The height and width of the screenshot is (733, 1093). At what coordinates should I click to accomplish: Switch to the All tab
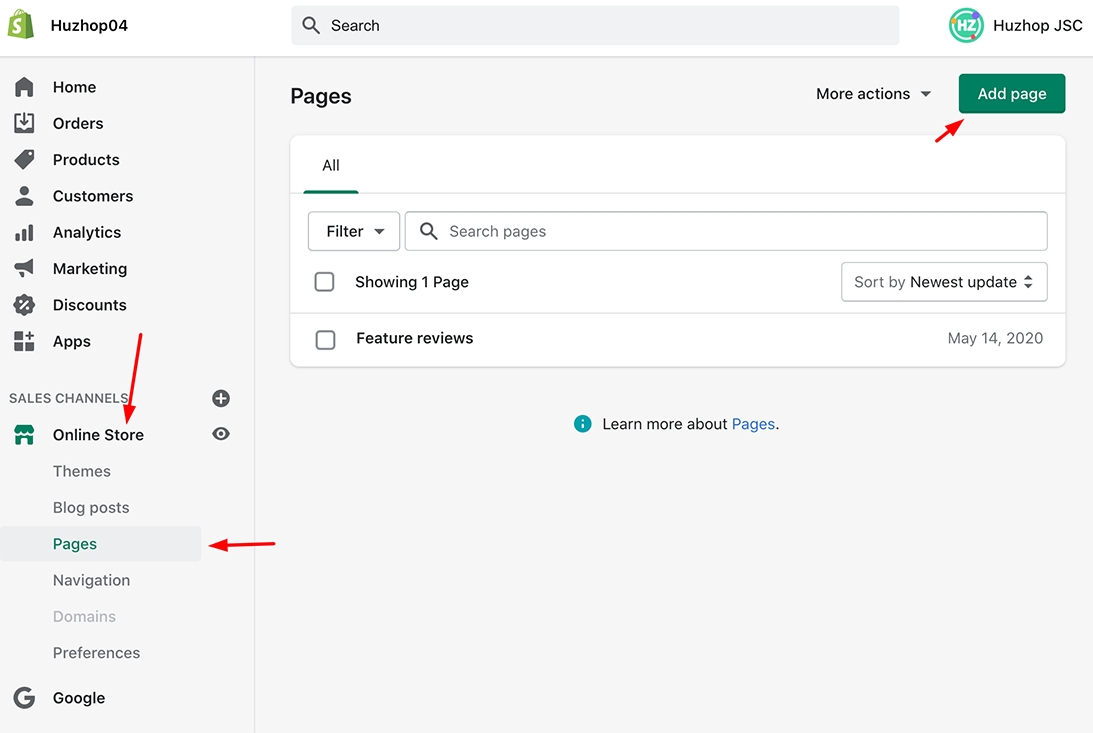pos(331,166)
